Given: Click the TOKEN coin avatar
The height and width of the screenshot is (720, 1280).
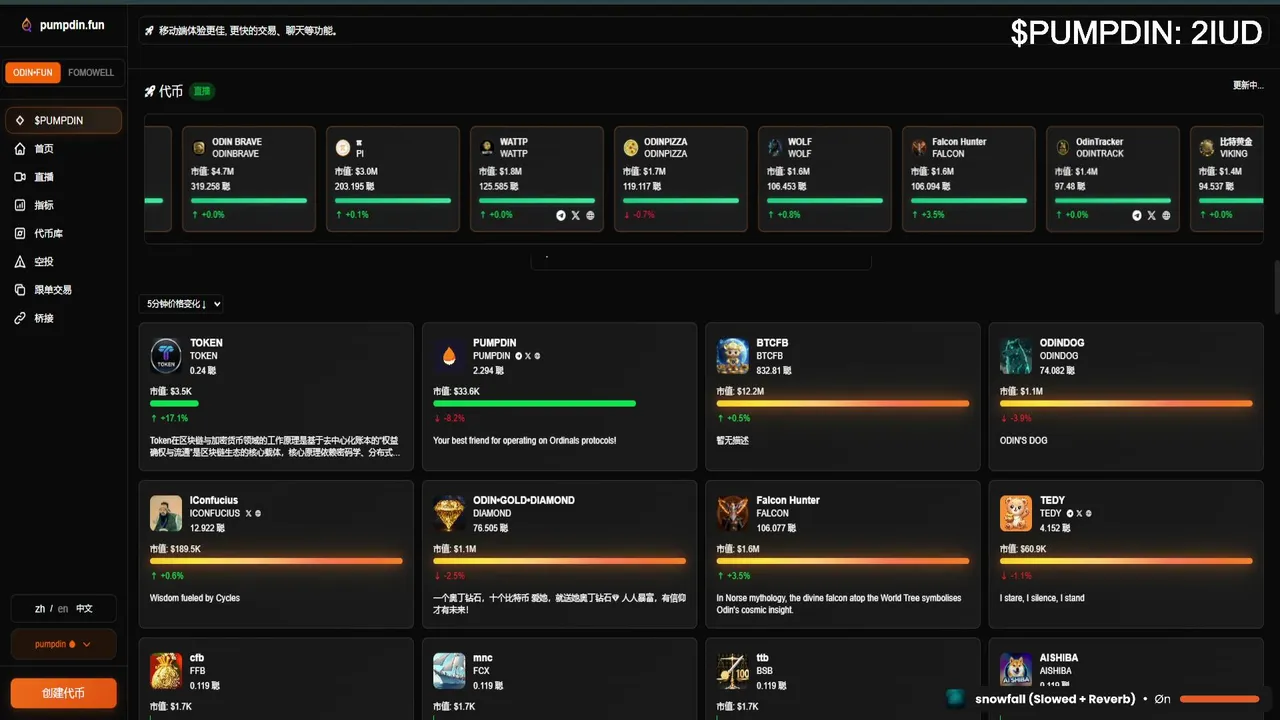Looking at the screenshot, I should (166, 356).
